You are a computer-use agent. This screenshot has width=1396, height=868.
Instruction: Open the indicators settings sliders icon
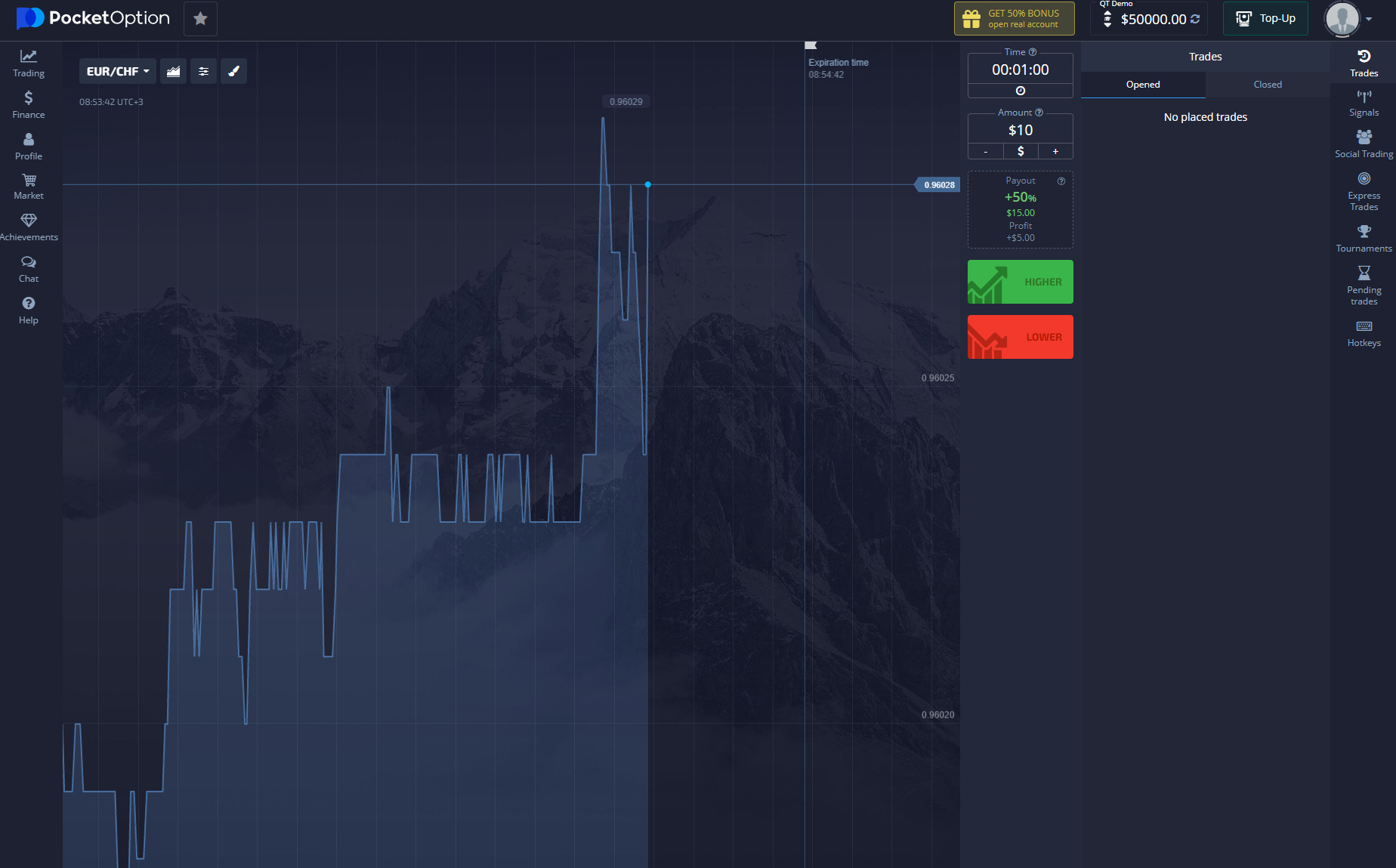point(203,71)
